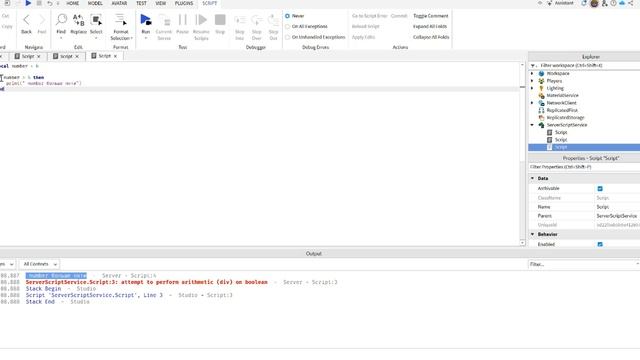Viewport: 640px width, 360px height.
Task: Click the ribbon Stop square icon
Action: coord(220,20)
